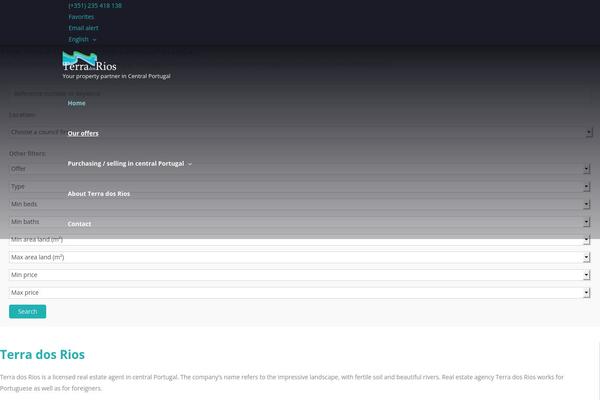600x400 pixels.
Task: Open the Type dropdown
Action: click(x=300, y=186)
